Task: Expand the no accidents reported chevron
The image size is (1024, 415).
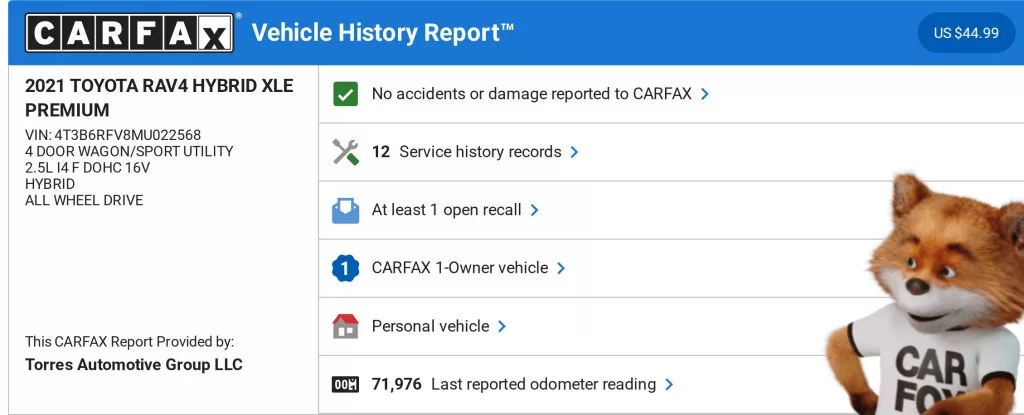Action: point(705,94)
